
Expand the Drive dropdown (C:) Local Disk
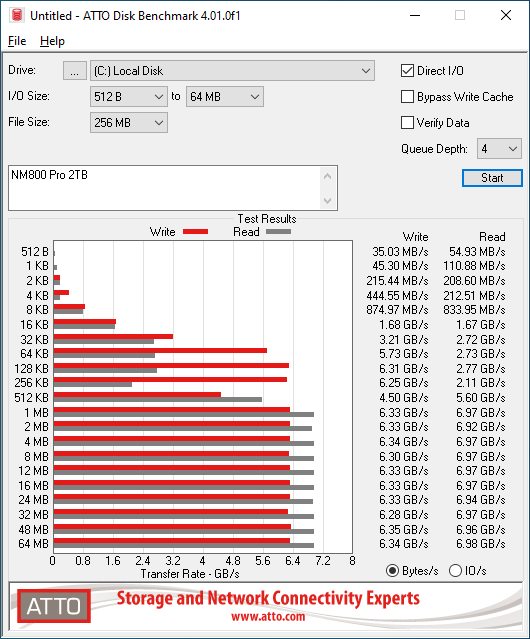point(232,71)
